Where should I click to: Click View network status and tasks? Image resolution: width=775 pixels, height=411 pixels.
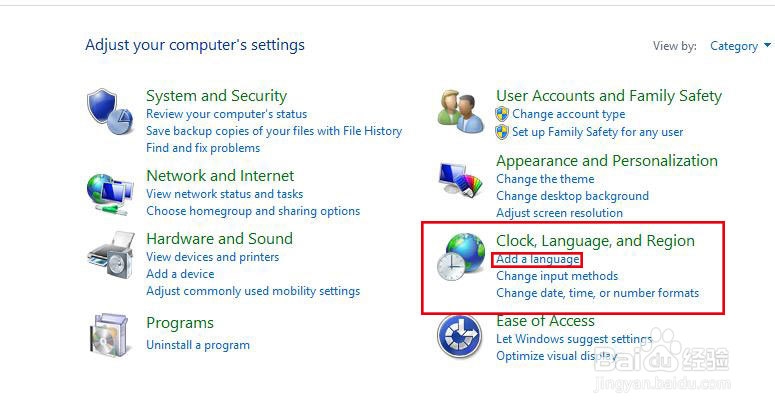point(224,194)
